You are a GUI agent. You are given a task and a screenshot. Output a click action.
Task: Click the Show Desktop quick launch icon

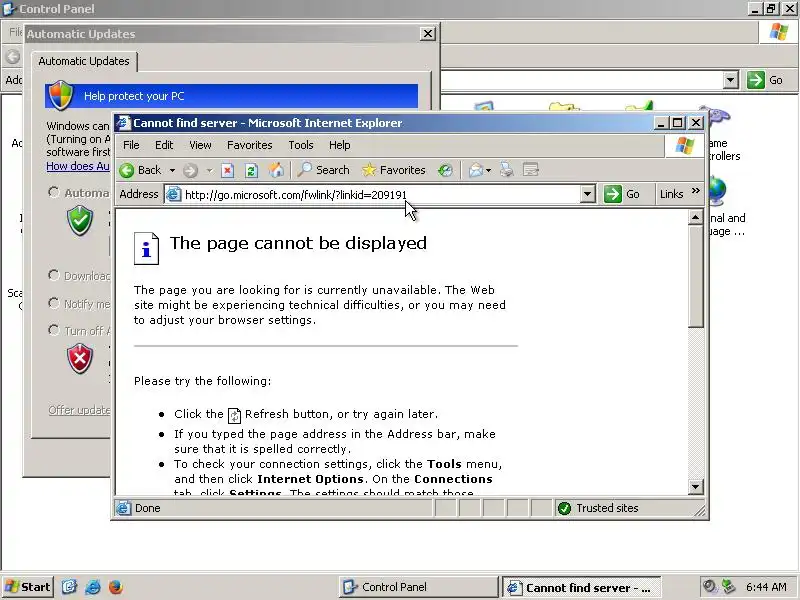pyautogui.click(x=69, y=587)
